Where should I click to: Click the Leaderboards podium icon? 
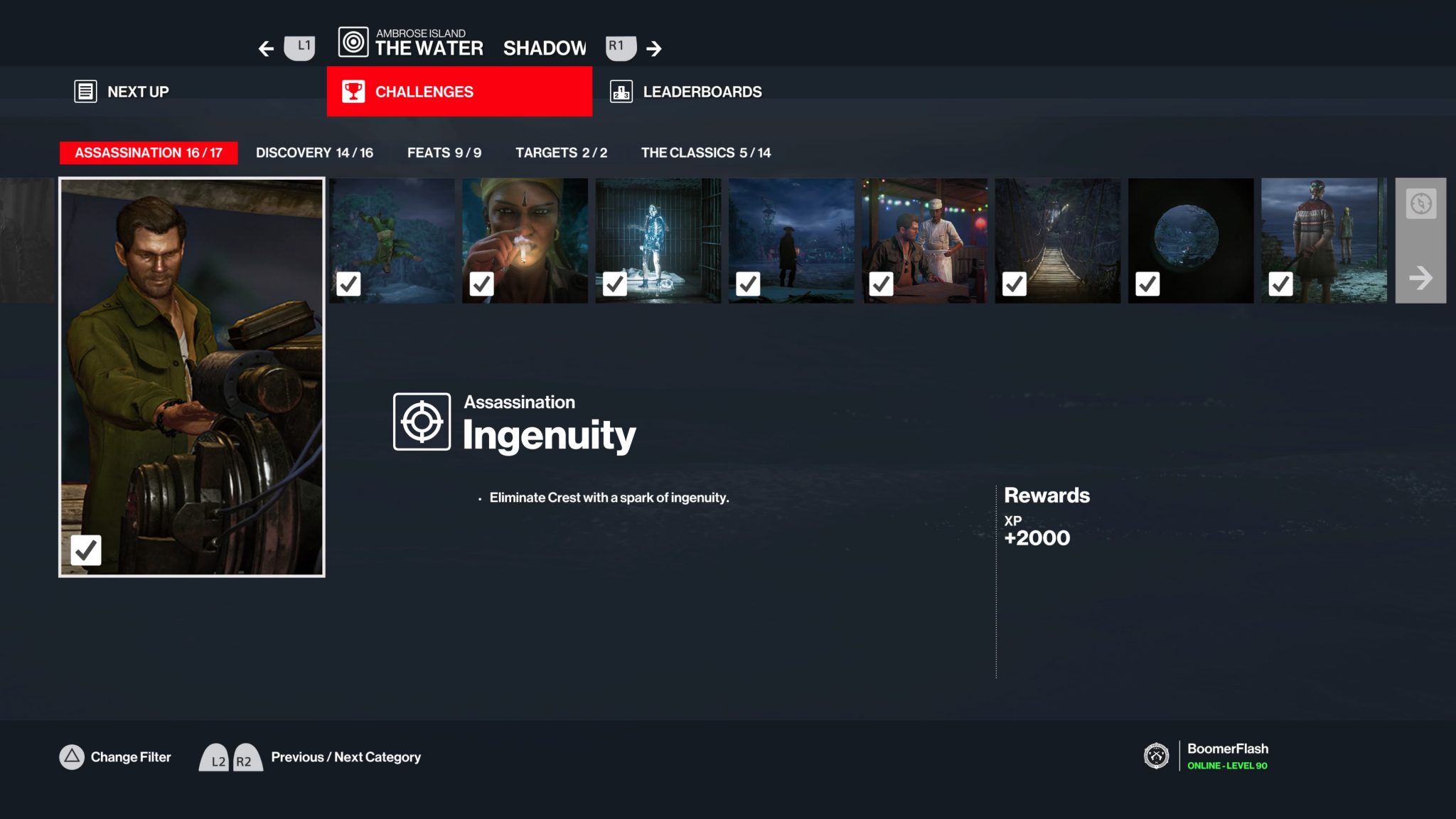coord(621,92)
